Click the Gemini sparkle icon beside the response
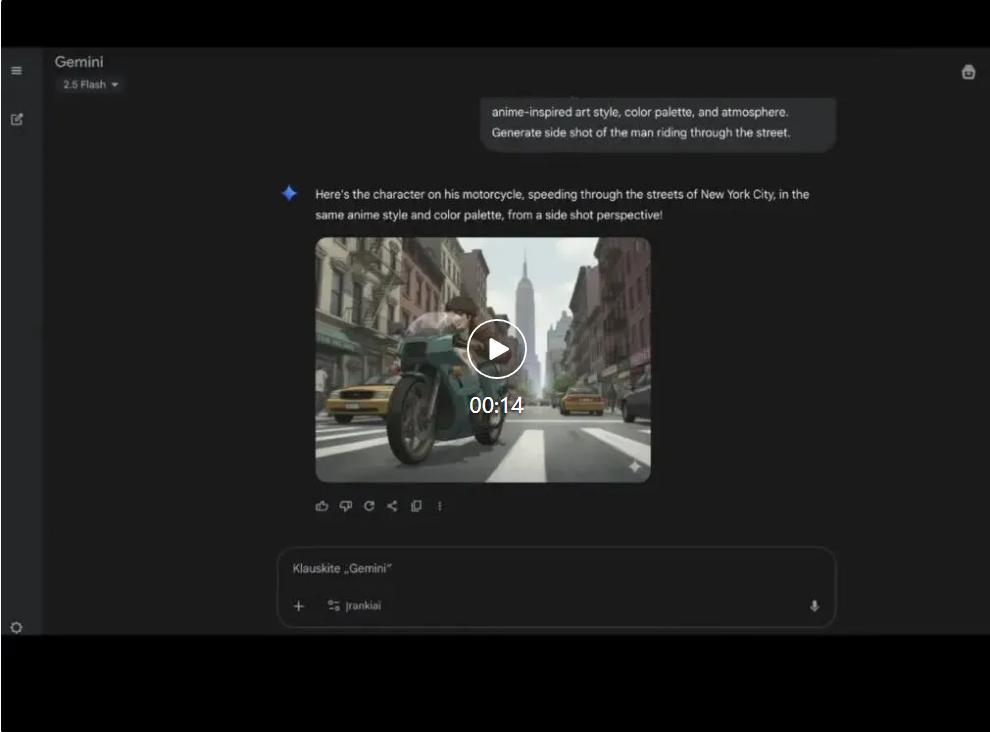The width and height of the screenshot is (990, 732). (x=289, y=194)
